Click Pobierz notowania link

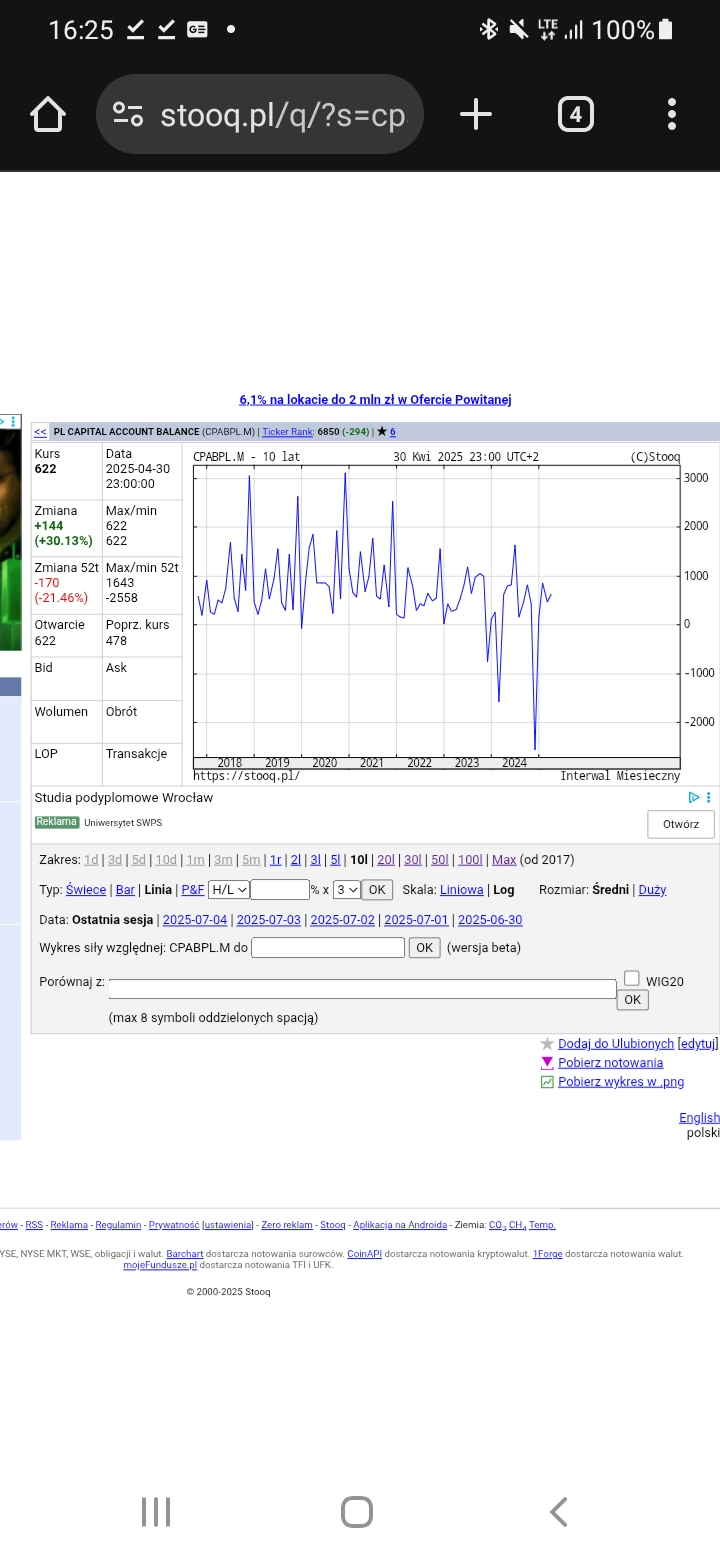[x=610, y=1063]
